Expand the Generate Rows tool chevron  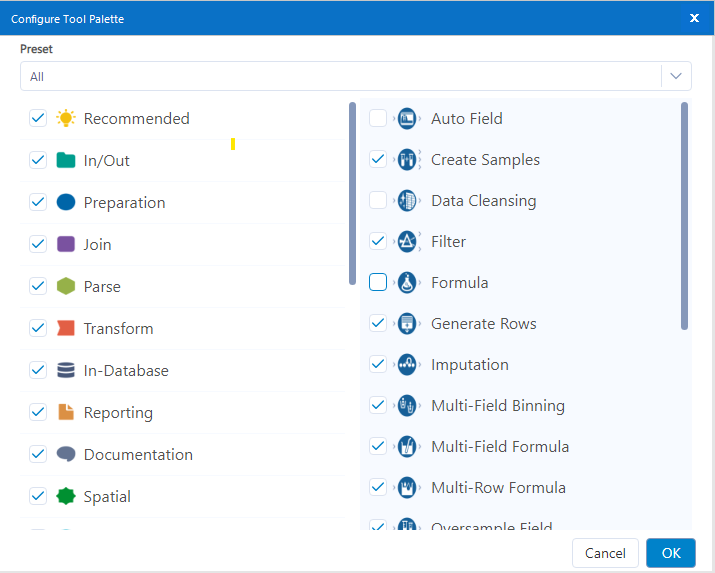point(395,324)
